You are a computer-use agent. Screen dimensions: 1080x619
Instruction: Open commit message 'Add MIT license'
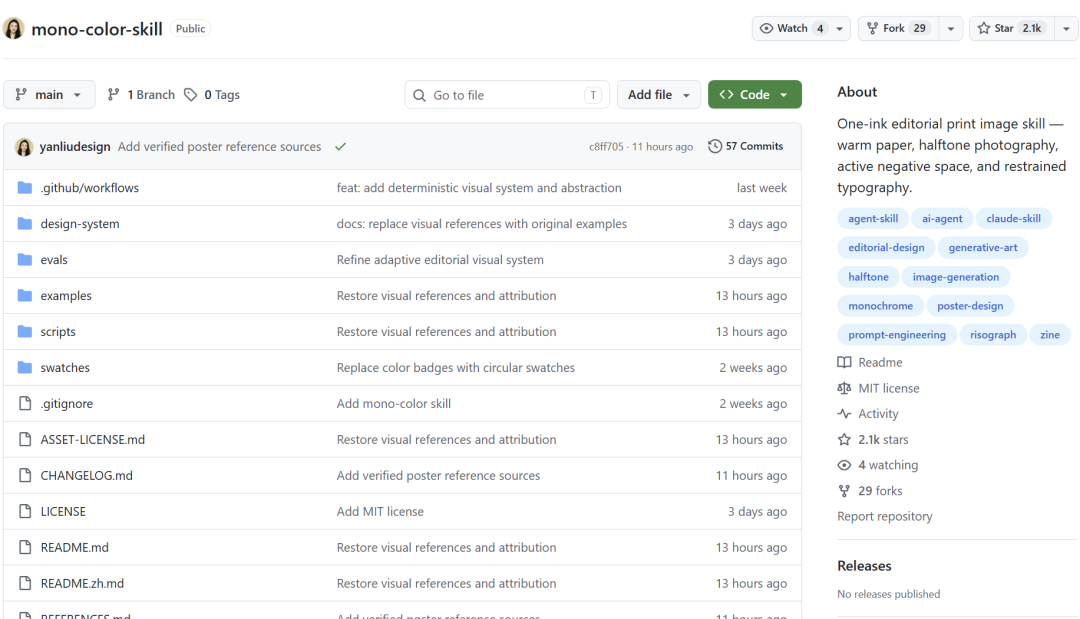(380, 512)
